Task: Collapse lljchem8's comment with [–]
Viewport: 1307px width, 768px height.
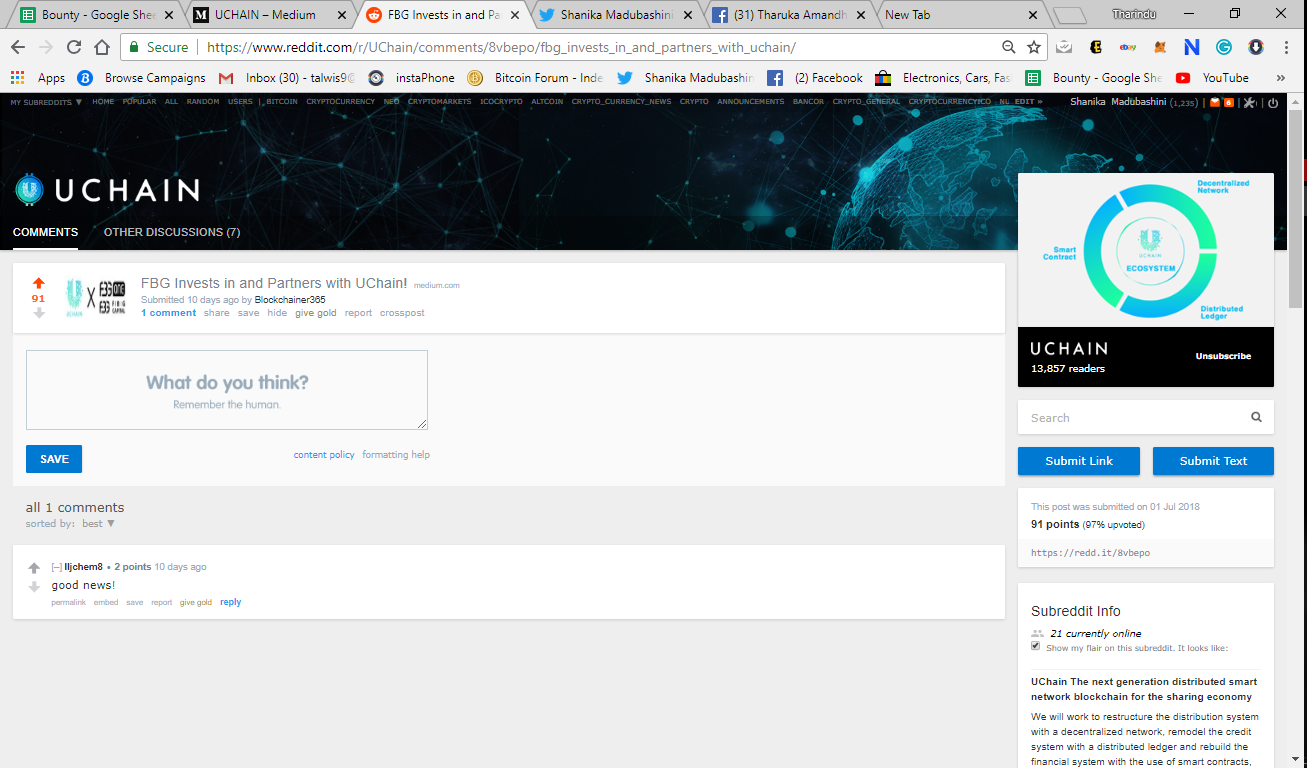Action: [x=57, y=567]
